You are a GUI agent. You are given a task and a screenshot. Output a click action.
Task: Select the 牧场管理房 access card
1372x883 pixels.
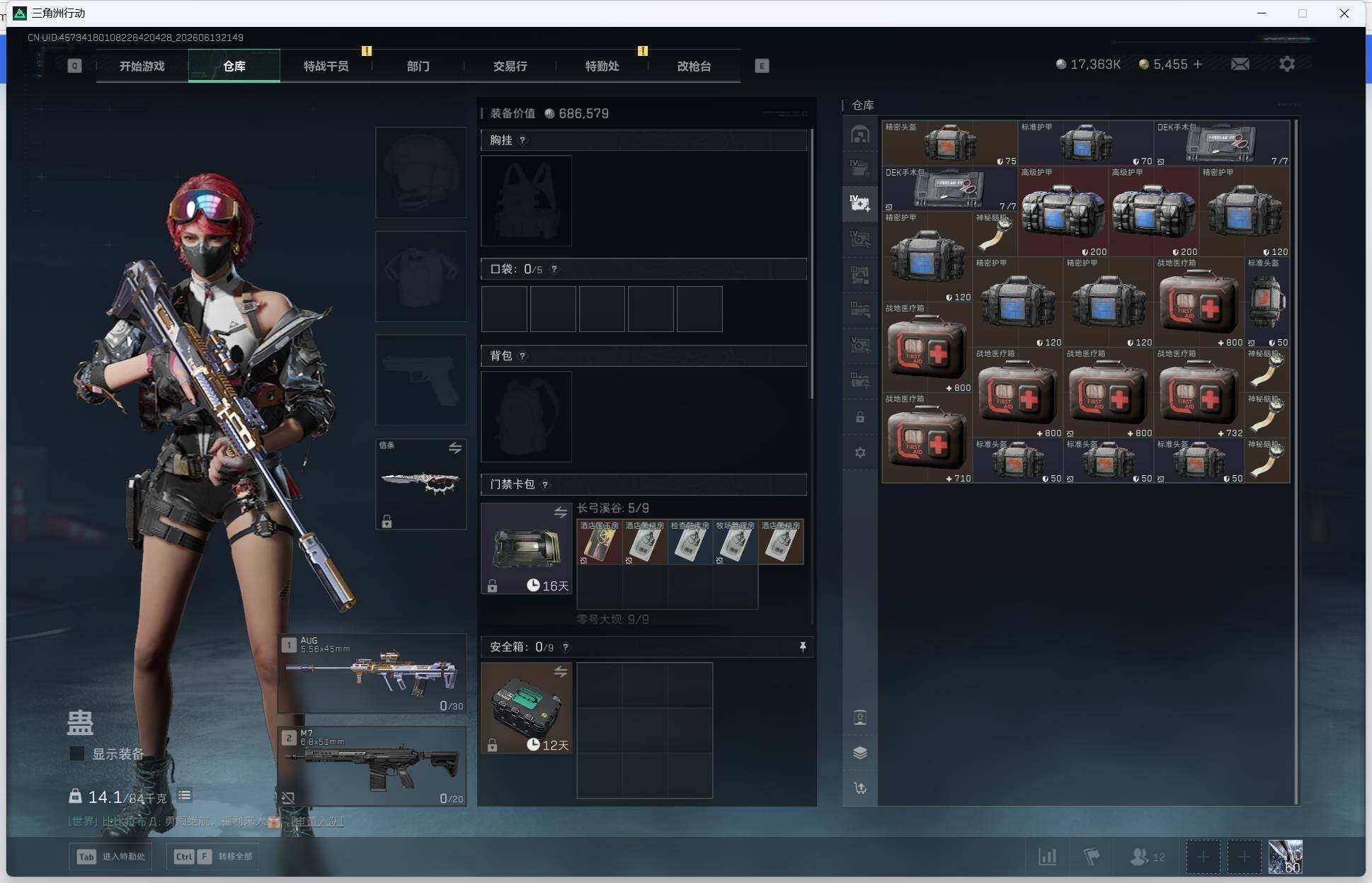(736, 542)
